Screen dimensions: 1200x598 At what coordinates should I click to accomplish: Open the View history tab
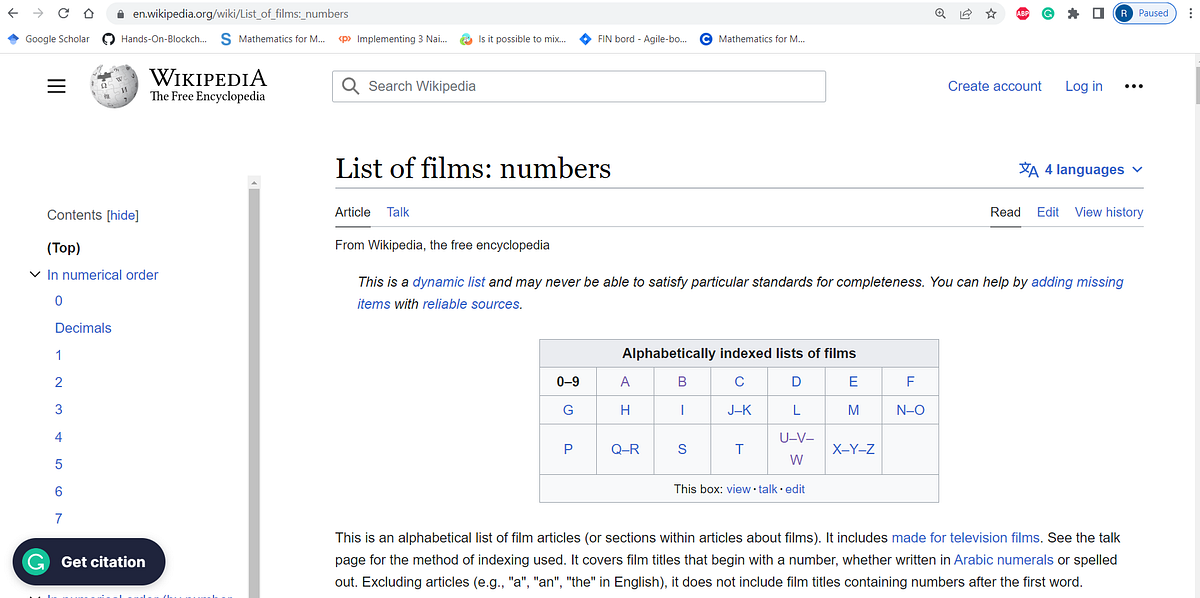(1108, 212)
